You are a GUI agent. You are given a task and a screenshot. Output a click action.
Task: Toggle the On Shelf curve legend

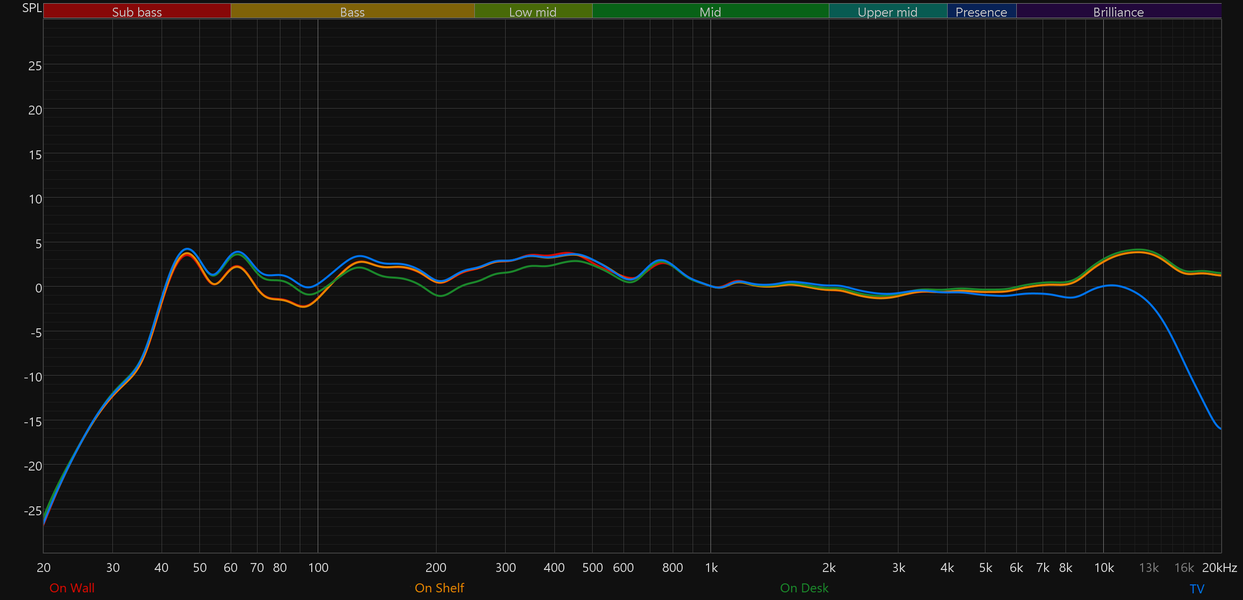[x=439, y=588]
